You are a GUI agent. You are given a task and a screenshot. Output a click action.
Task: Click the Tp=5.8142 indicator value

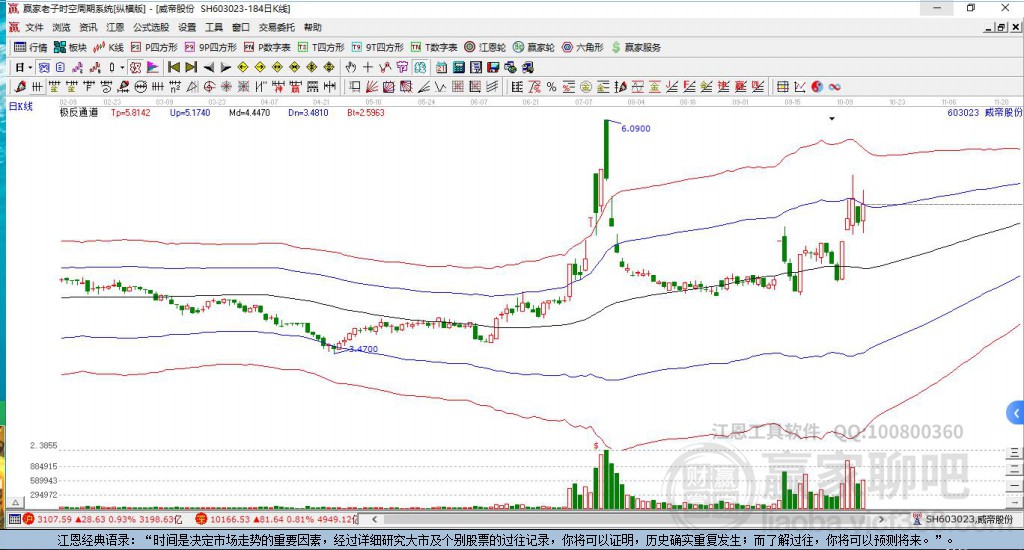tap(131, 112)
